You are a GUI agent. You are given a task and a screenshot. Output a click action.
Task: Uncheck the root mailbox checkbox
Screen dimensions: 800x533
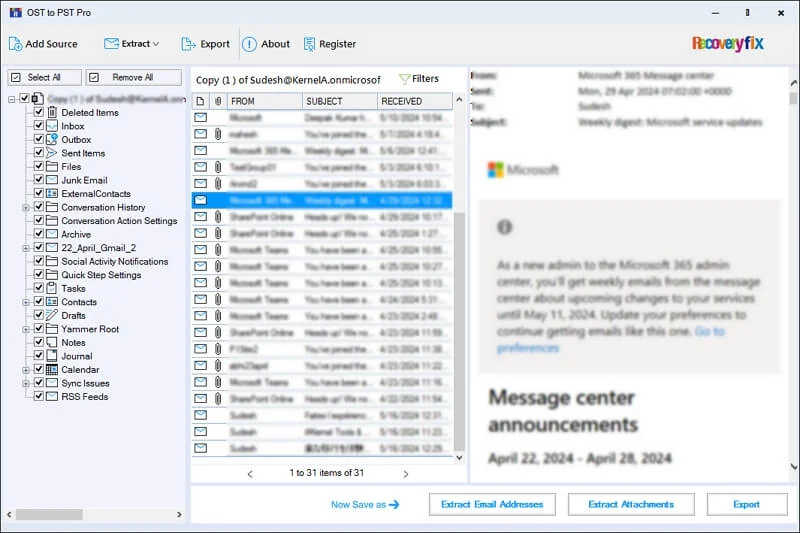pos(24,98)
